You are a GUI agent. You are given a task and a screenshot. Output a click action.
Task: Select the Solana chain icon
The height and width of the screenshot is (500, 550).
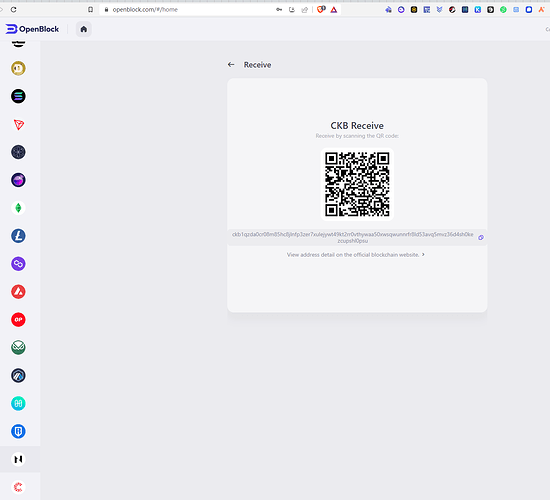pyautogui.click(x=18, y=96)
